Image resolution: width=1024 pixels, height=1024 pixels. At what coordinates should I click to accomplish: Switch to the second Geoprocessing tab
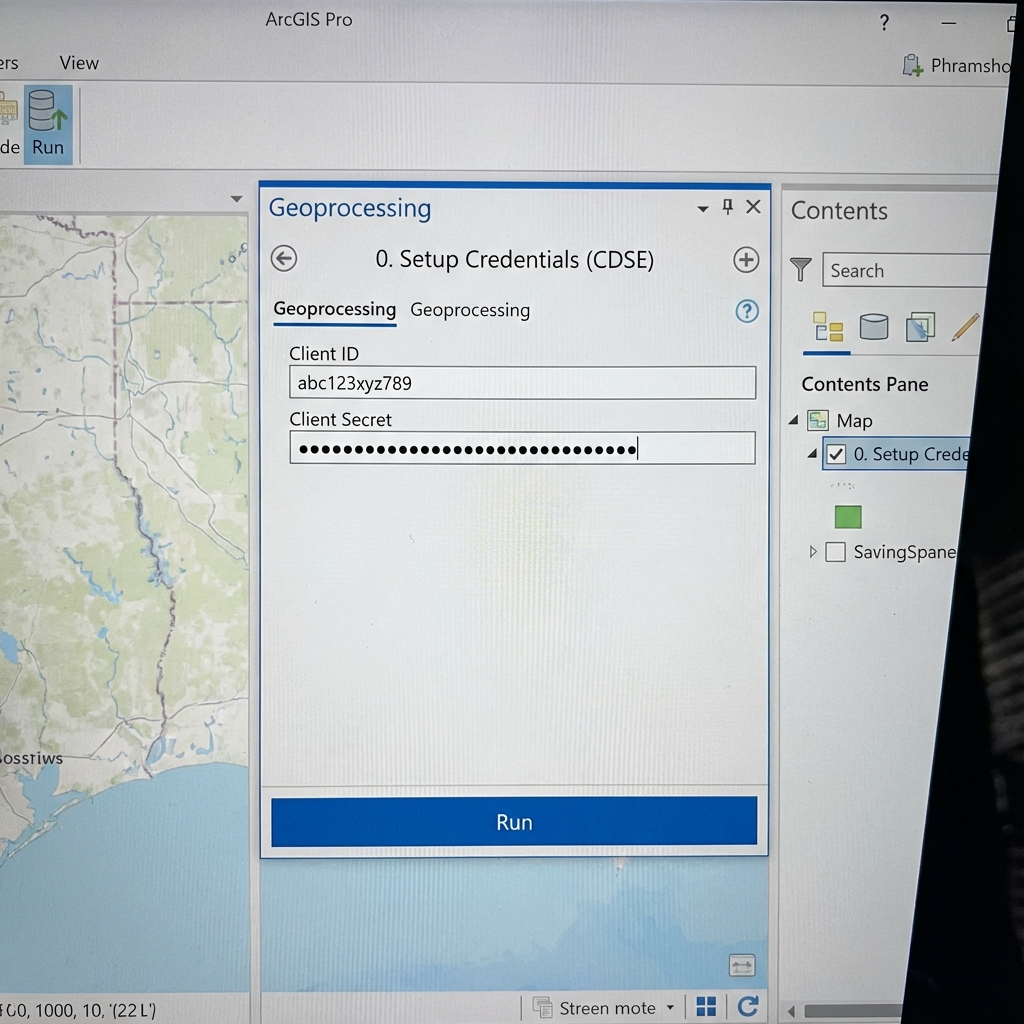(x=470, y=310)
